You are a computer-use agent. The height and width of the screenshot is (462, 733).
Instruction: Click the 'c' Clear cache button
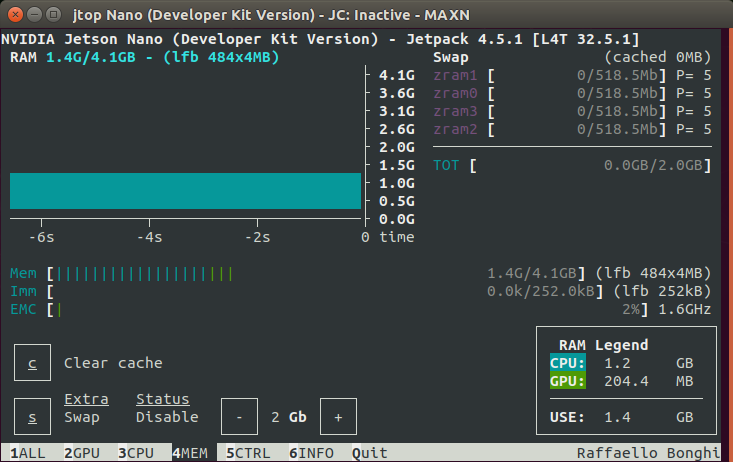tap(32, 363)
